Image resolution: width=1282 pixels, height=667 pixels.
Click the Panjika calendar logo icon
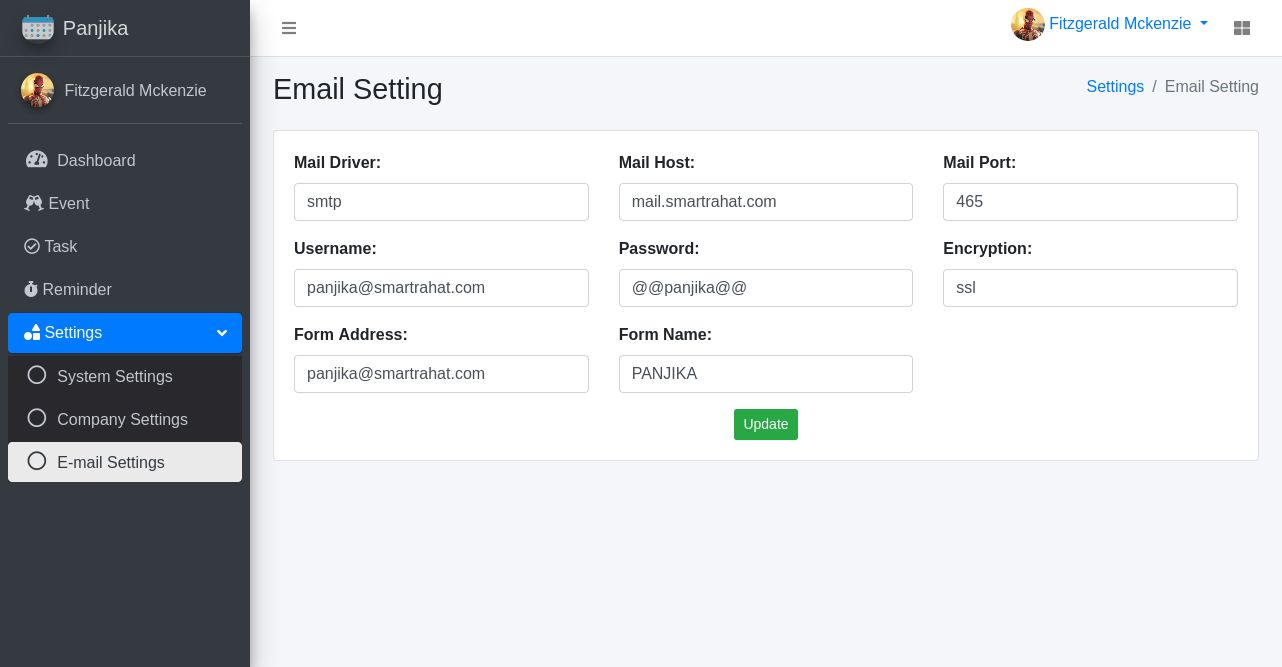[38, 28]
